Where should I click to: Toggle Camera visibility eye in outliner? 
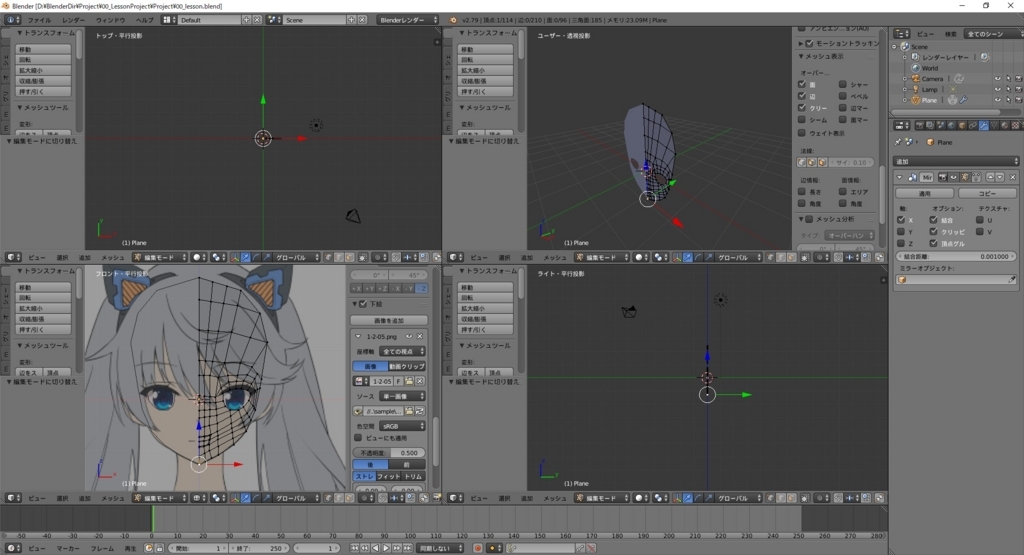(x=997, y=78)
